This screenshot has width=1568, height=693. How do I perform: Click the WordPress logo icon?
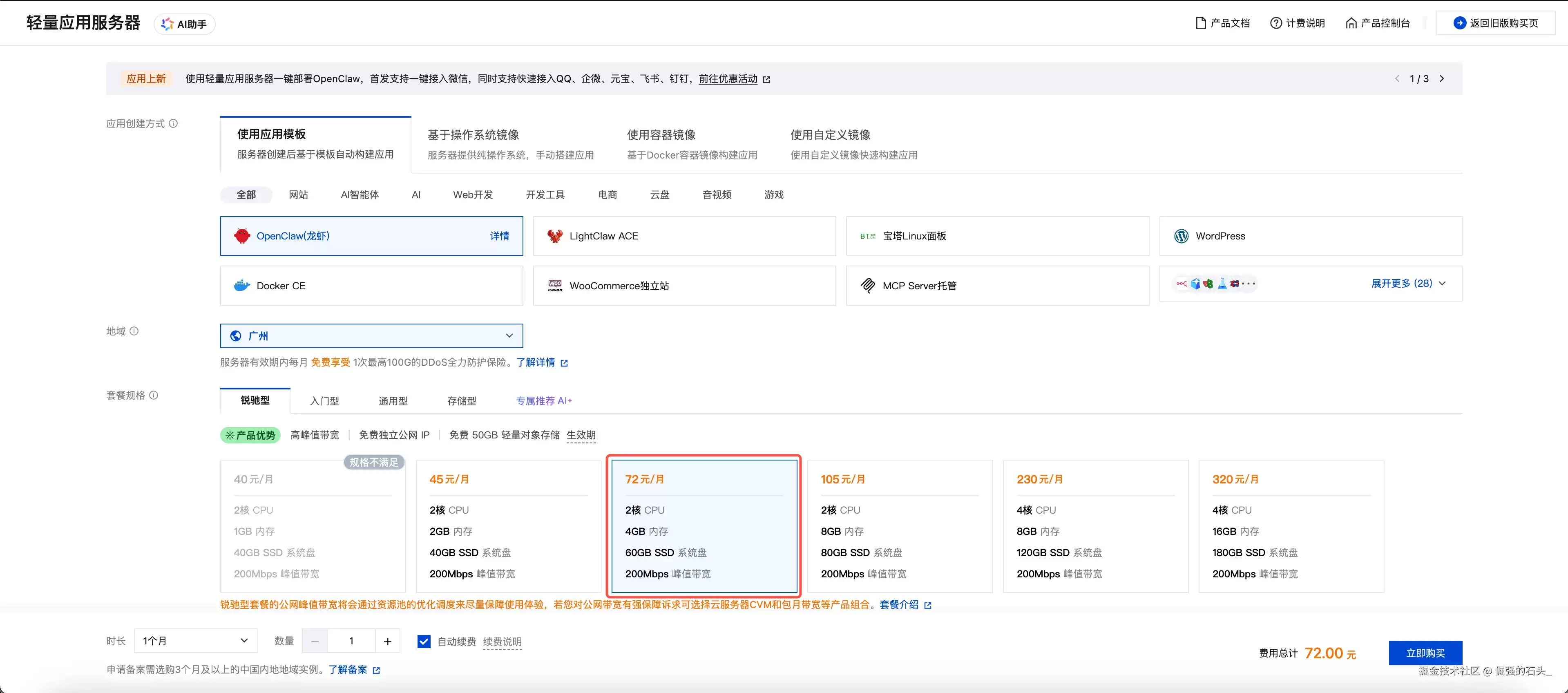pos(1181,236)
